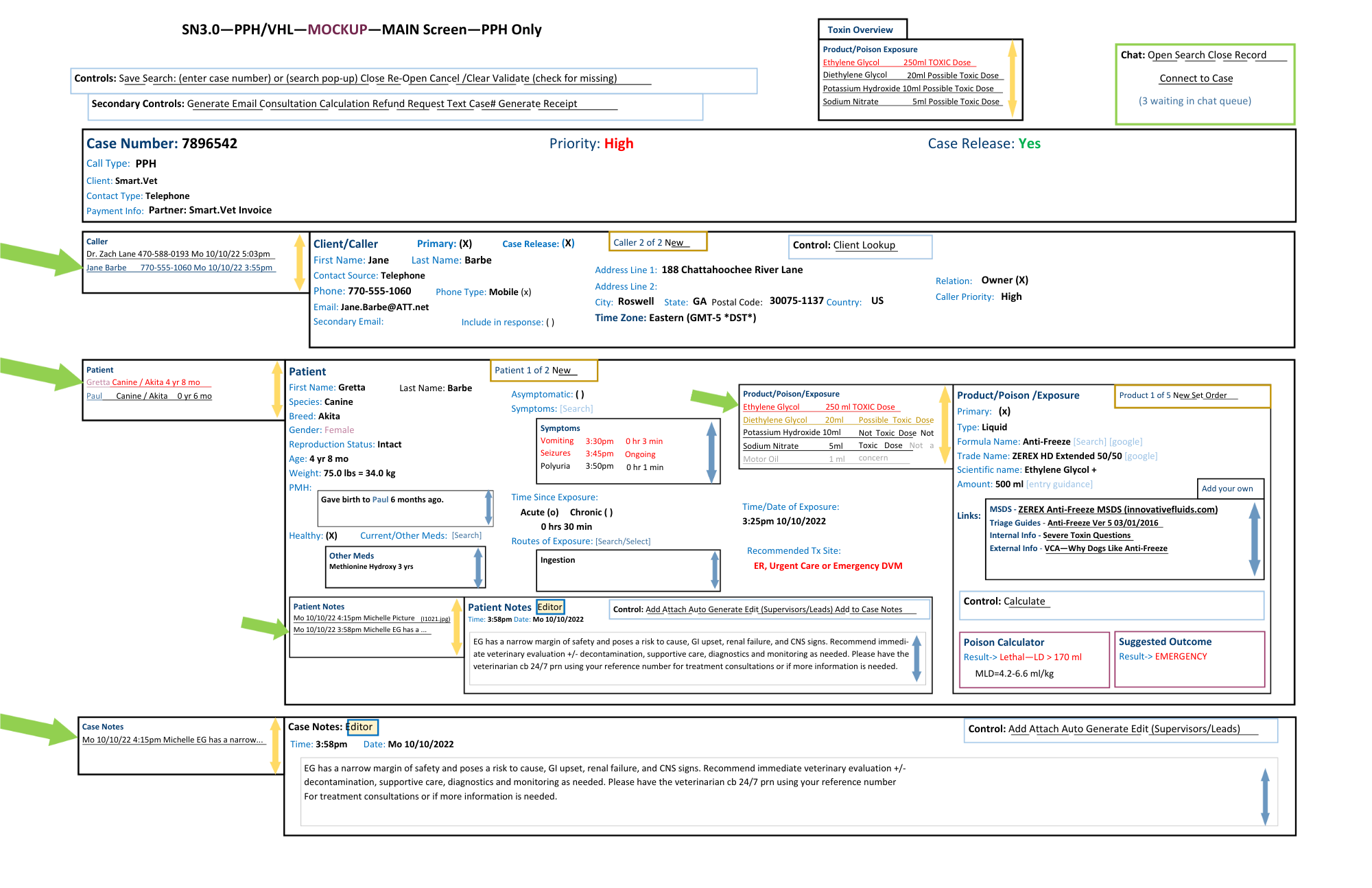Select Jane Barbe in Caller list

[x=107, y=268]
